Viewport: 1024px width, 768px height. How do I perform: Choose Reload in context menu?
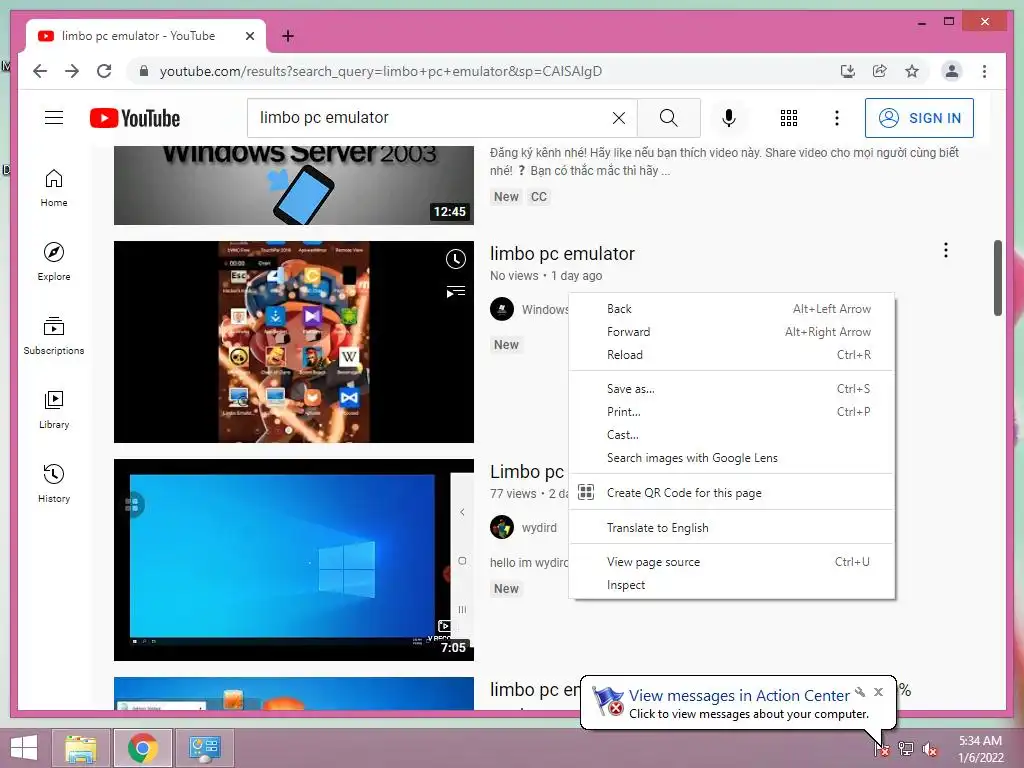point(731,355)
